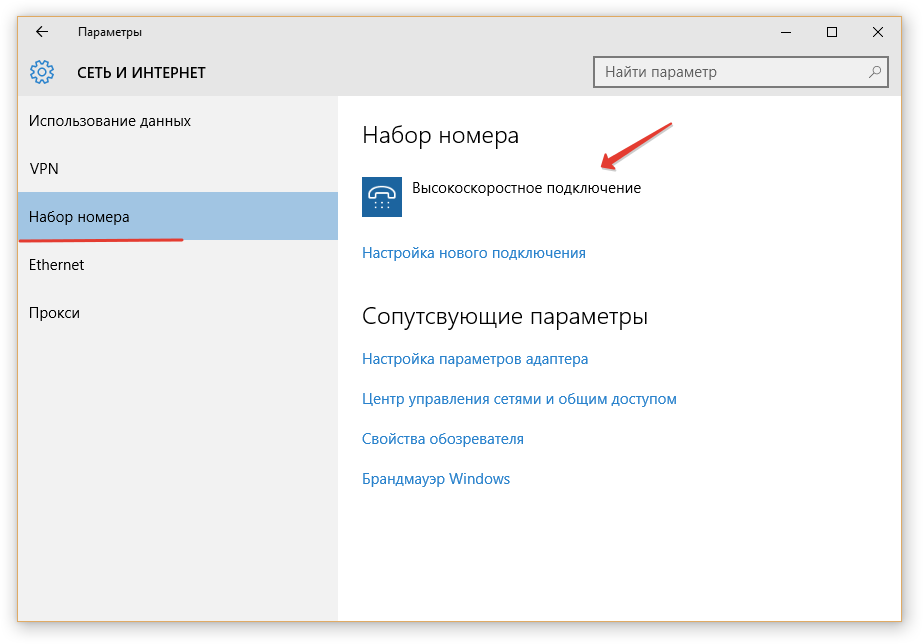Go back with the arrow icon
923x644 pixels.
click(42, 32)
